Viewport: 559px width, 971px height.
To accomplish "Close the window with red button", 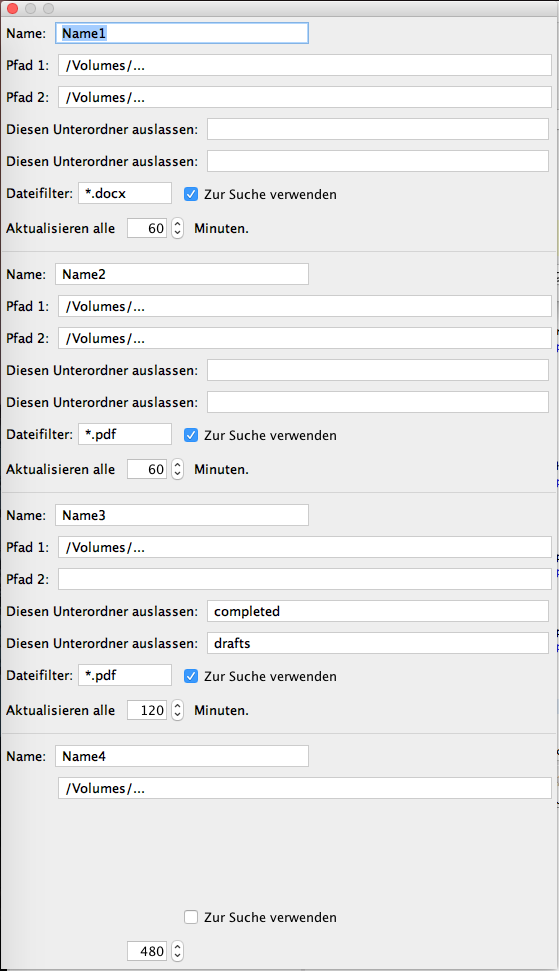I will click(x=12, y=8).
